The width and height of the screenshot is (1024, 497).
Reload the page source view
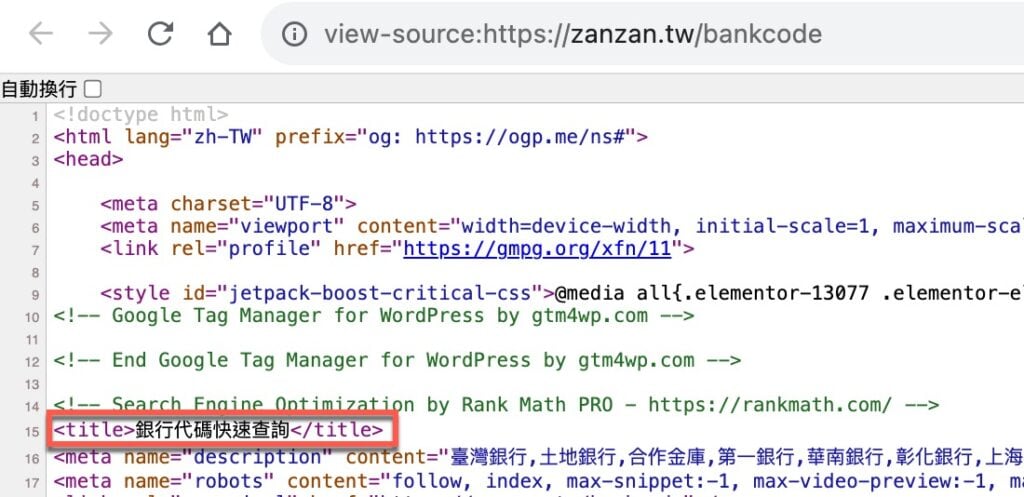coord(160,33)
